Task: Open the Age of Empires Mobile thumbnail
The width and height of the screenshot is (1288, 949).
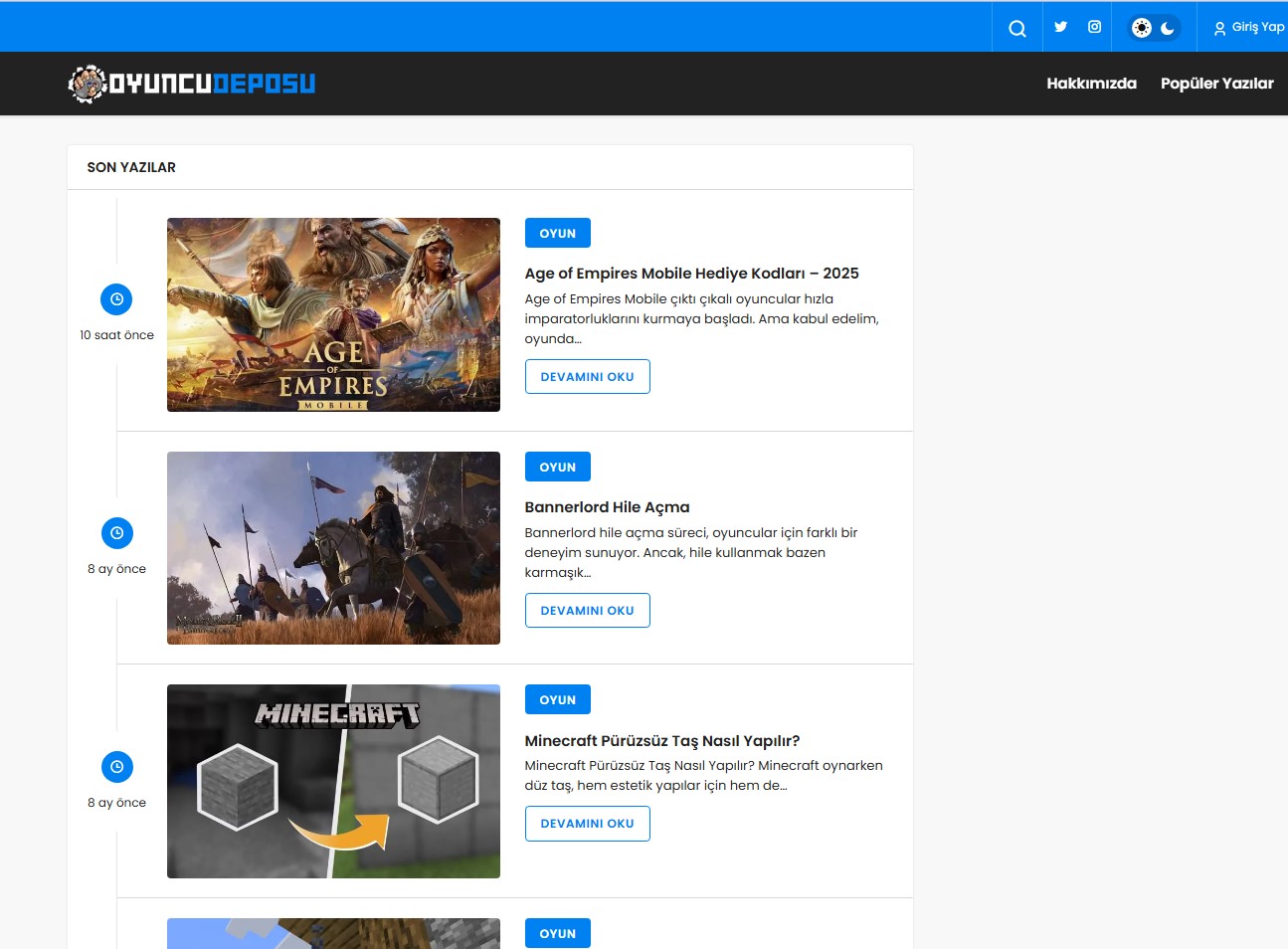Action: tap(333, 314)
